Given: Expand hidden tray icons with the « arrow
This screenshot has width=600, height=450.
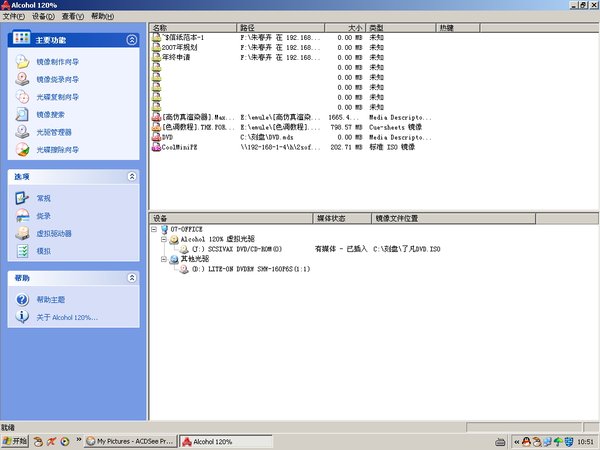Looking at the screenshot, I should [517, 442].
